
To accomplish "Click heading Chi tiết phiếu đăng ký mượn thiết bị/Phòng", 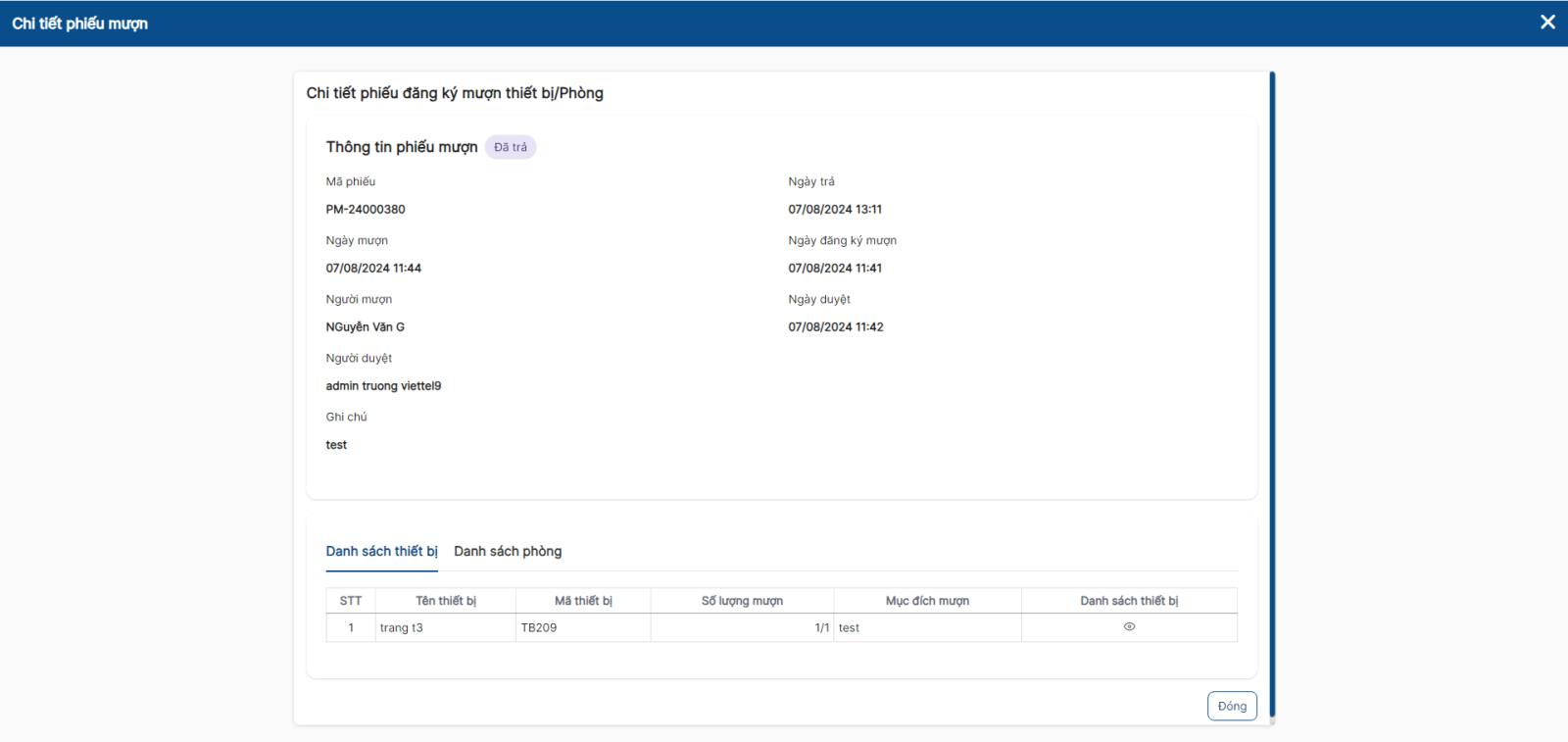I will tap(455, 93).
